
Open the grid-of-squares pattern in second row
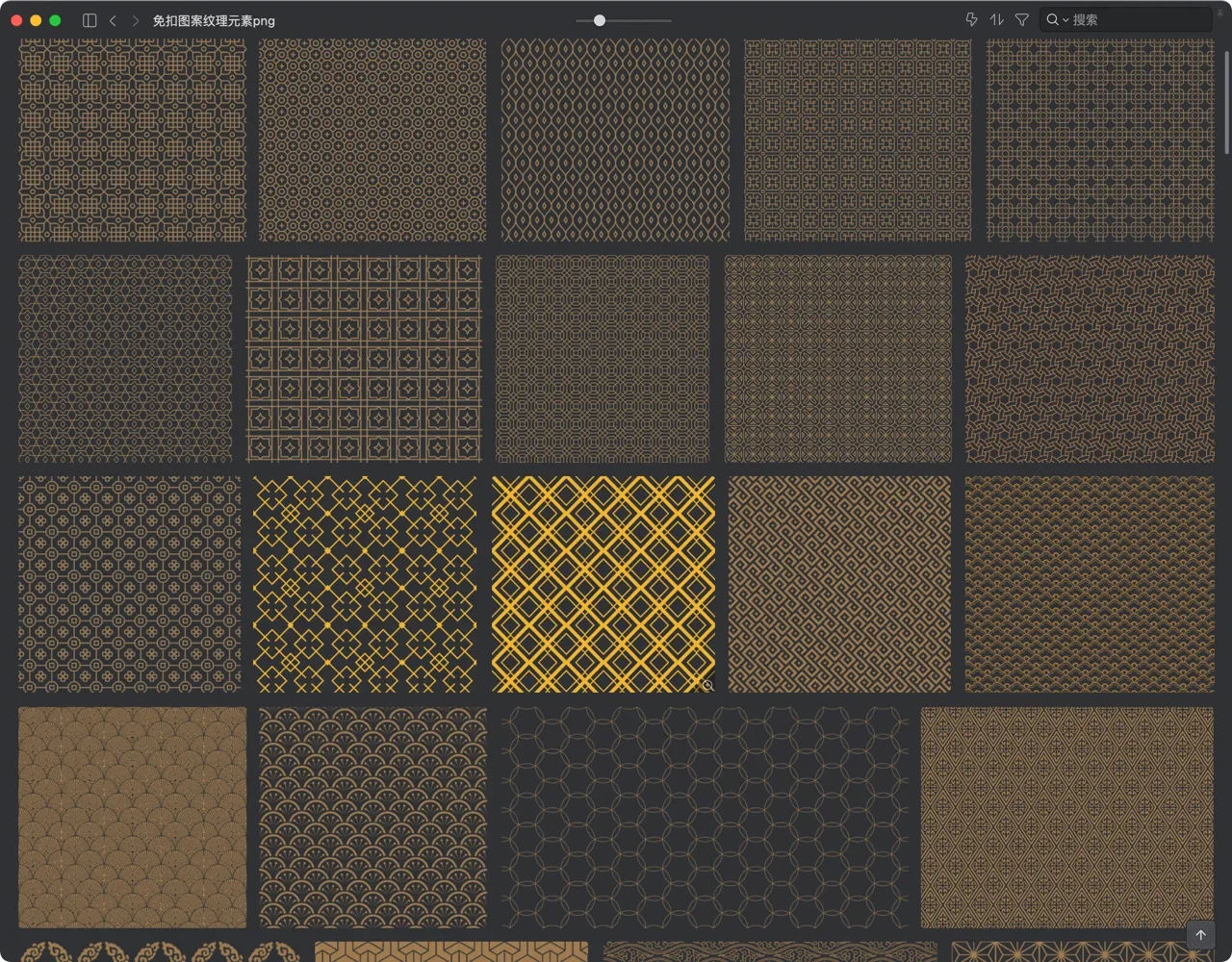pos(364,358)
